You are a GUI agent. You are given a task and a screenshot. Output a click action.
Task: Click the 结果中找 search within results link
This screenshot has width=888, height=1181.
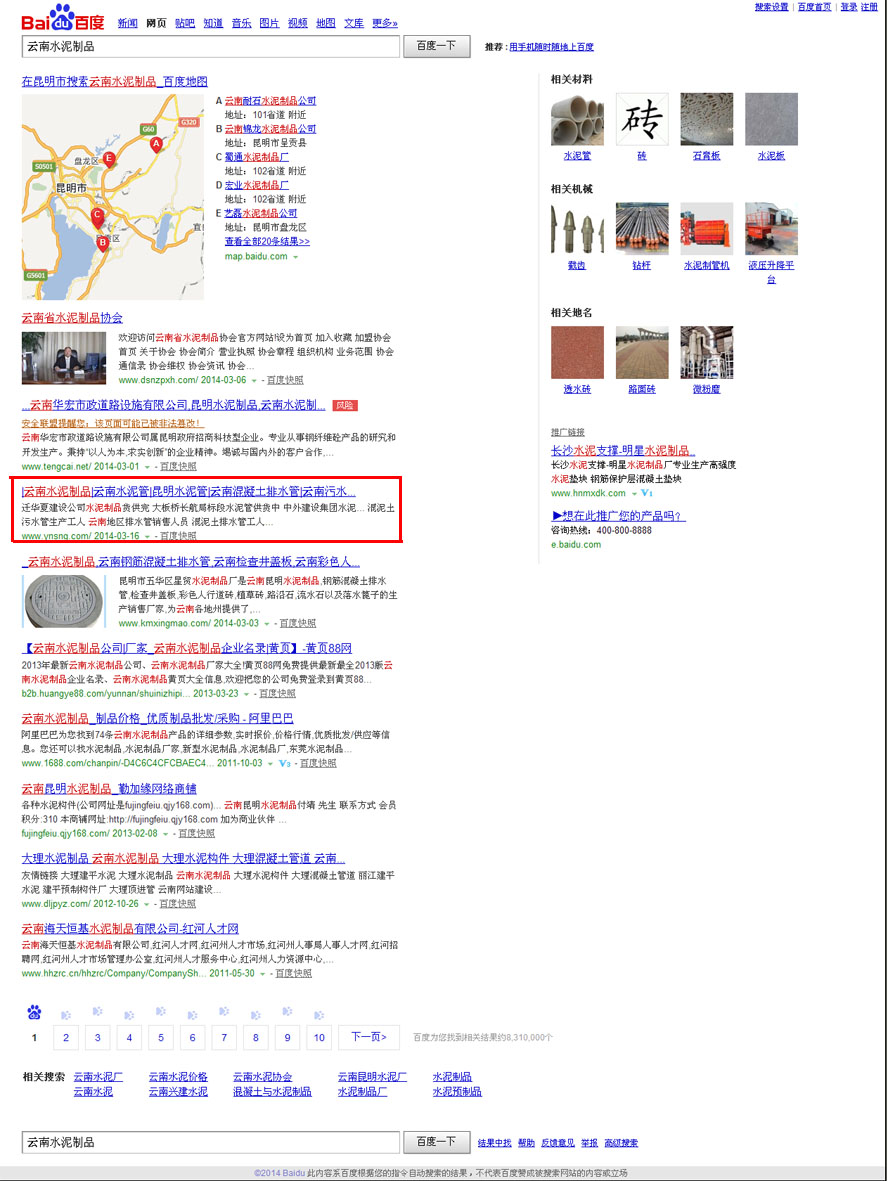(494, 1143)
